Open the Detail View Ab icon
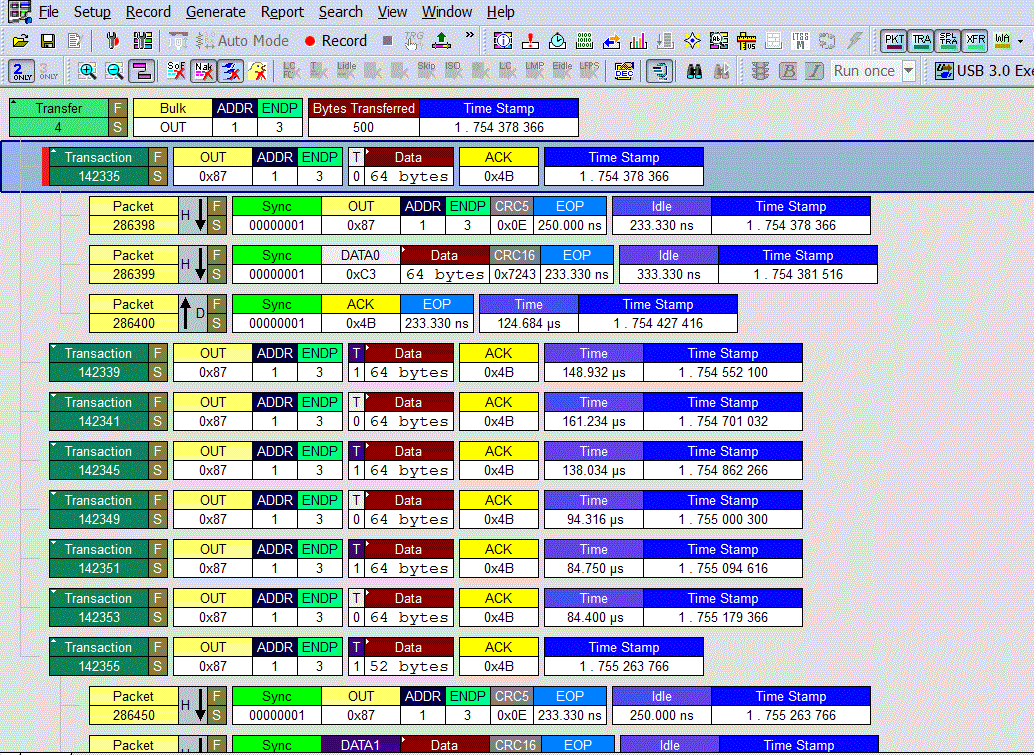This screenshot has width=1034, height=755. 719,41
